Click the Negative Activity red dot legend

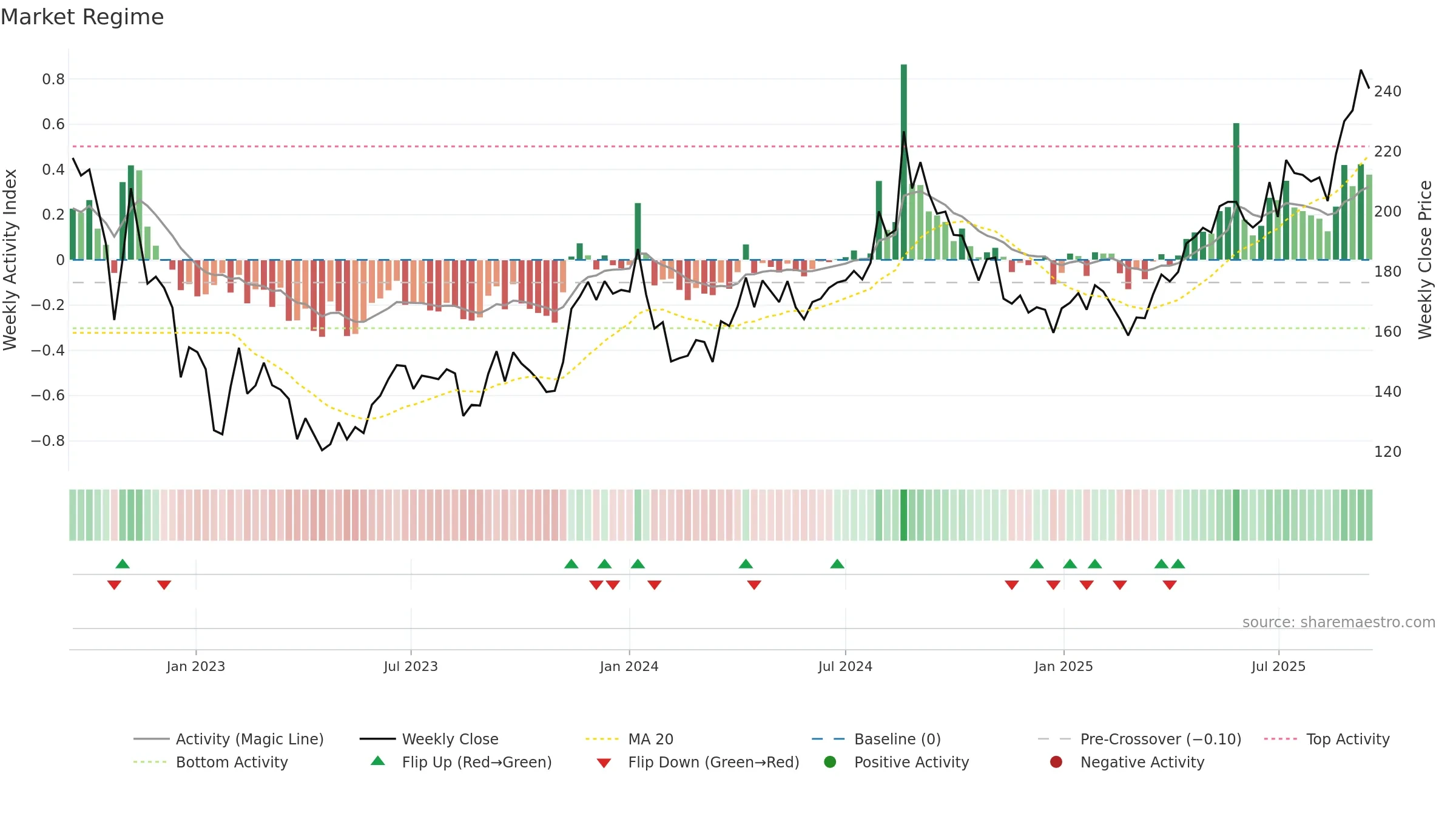point(1056,762)
